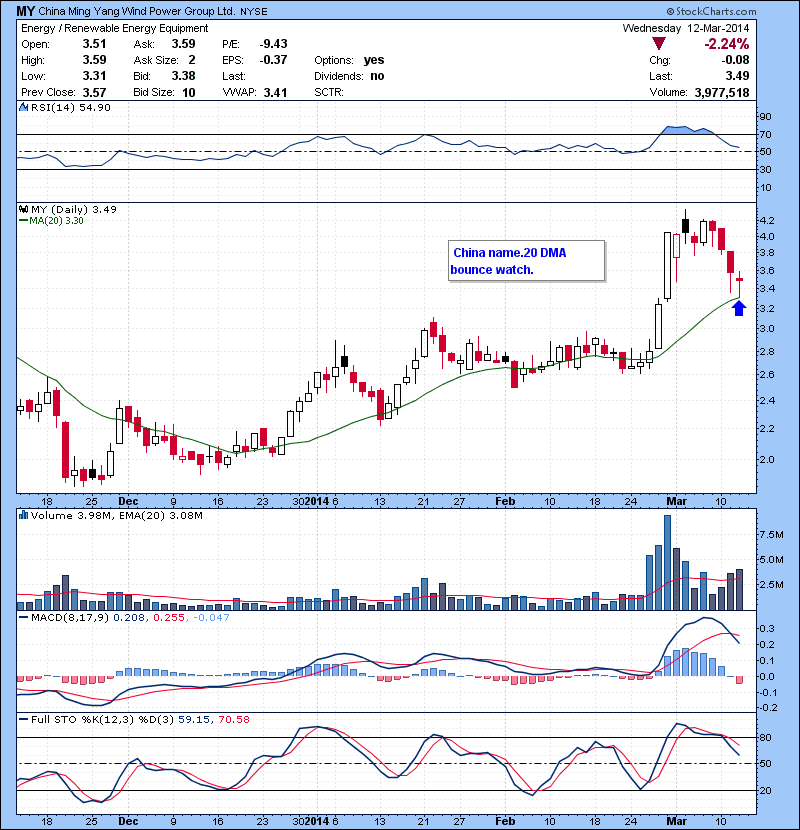The height and width of the screenshot is (830, 800).
Task: Click the green MA(20) legend marker
Action: coord(23,221)
